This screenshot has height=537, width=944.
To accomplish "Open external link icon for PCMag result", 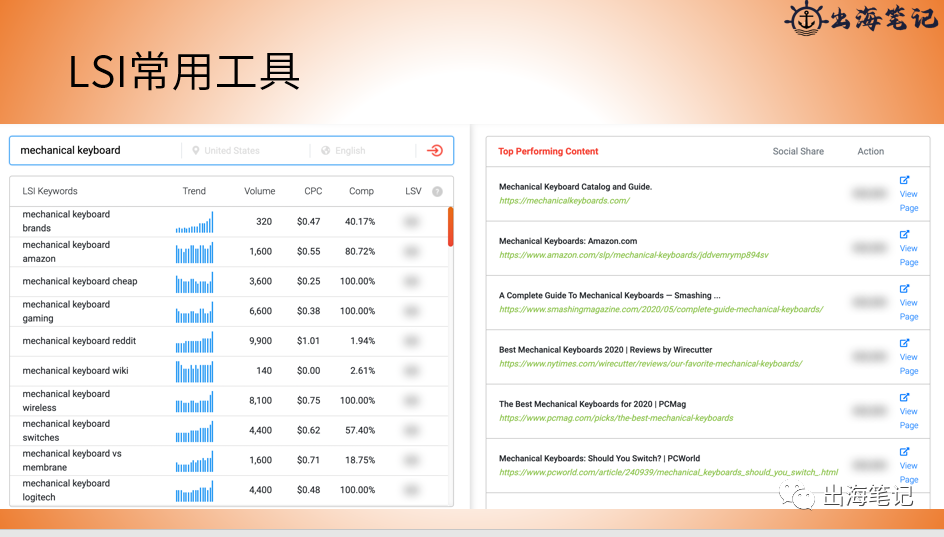I will pyautogui.click(x=904, y=397).
